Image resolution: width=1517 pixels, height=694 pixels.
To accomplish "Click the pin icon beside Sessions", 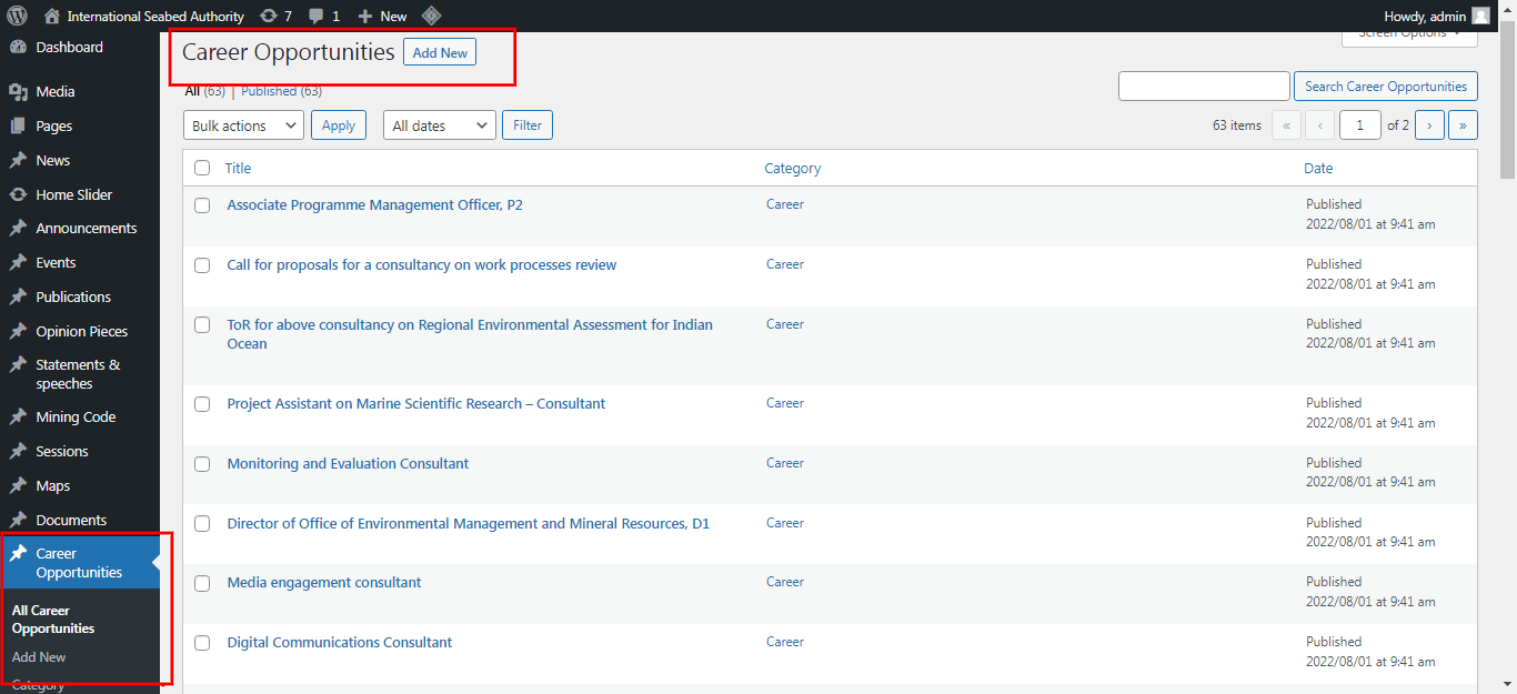I will (18, 451).
